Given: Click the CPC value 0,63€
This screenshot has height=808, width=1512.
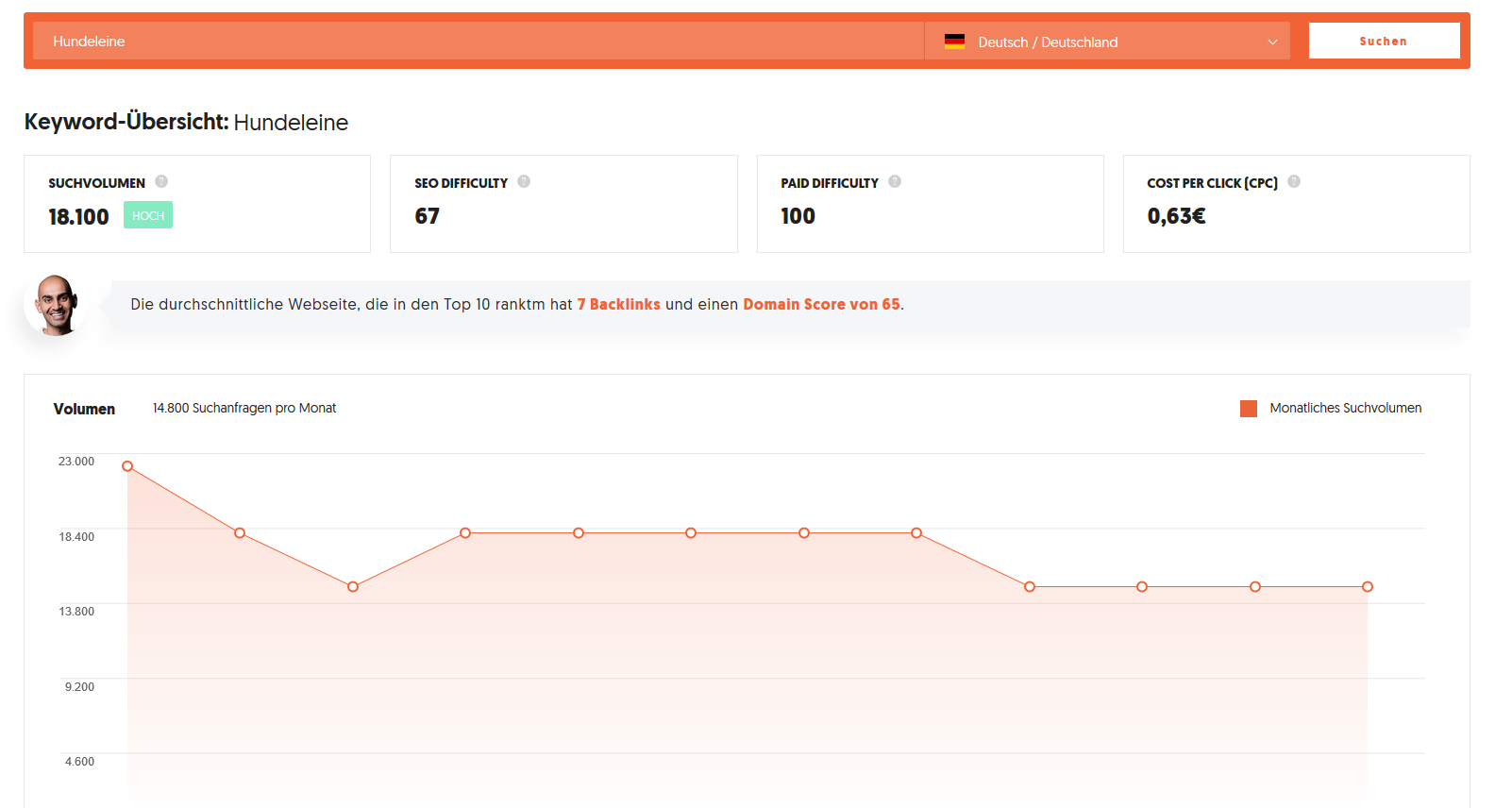Looking at the screenshot, I should tap(1176, 216).
